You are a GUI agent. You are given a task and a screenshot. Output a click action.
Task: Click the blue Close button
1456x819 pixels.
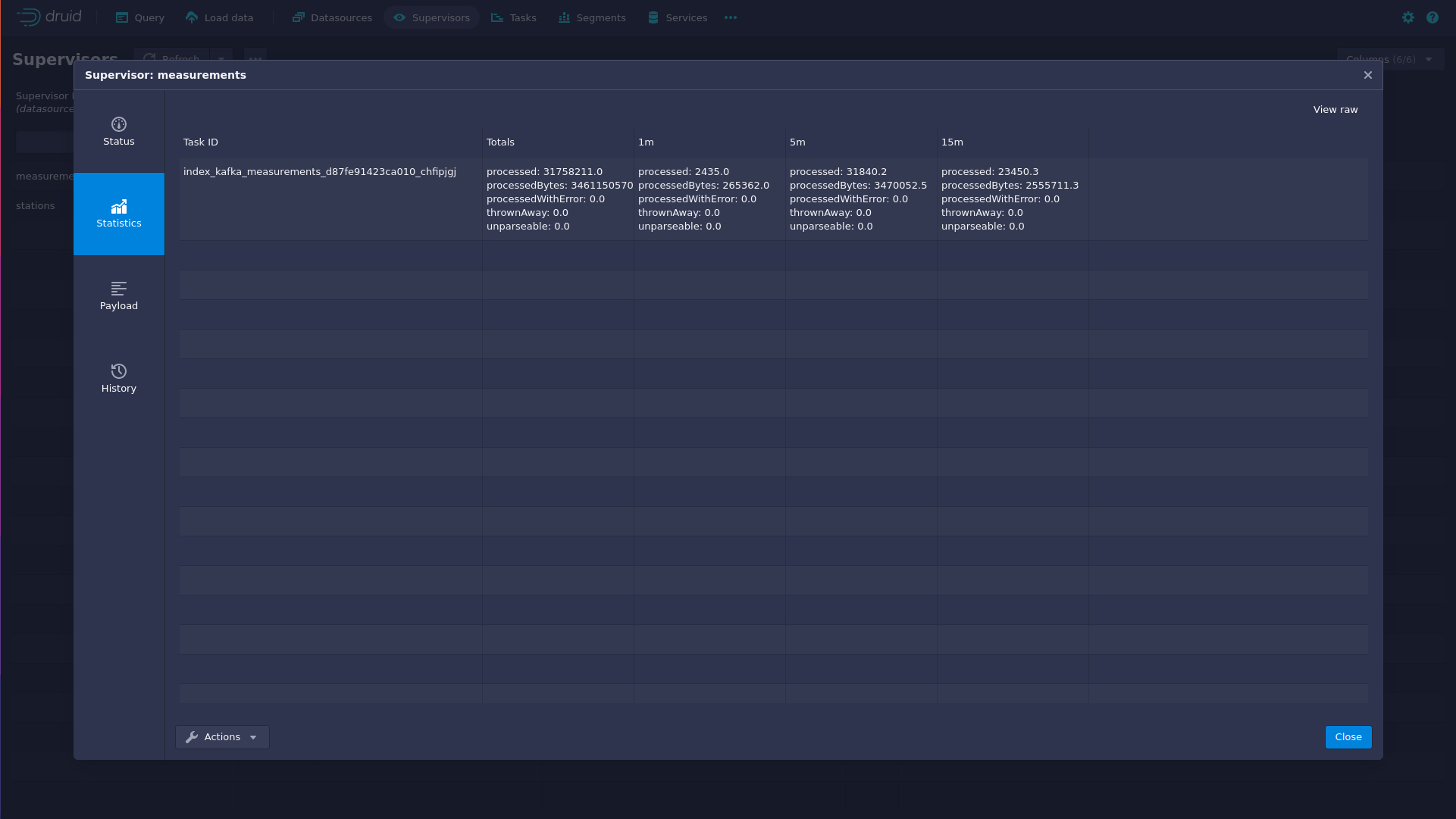pyautogui.click(x=1348, y=737)
